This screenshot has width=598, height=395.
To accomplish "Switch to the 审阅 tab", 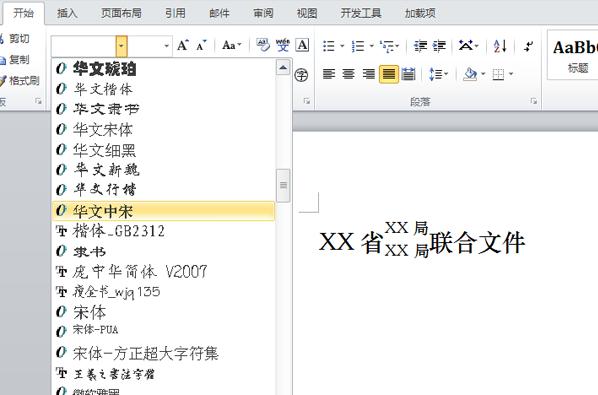I will tap(263, 13).
